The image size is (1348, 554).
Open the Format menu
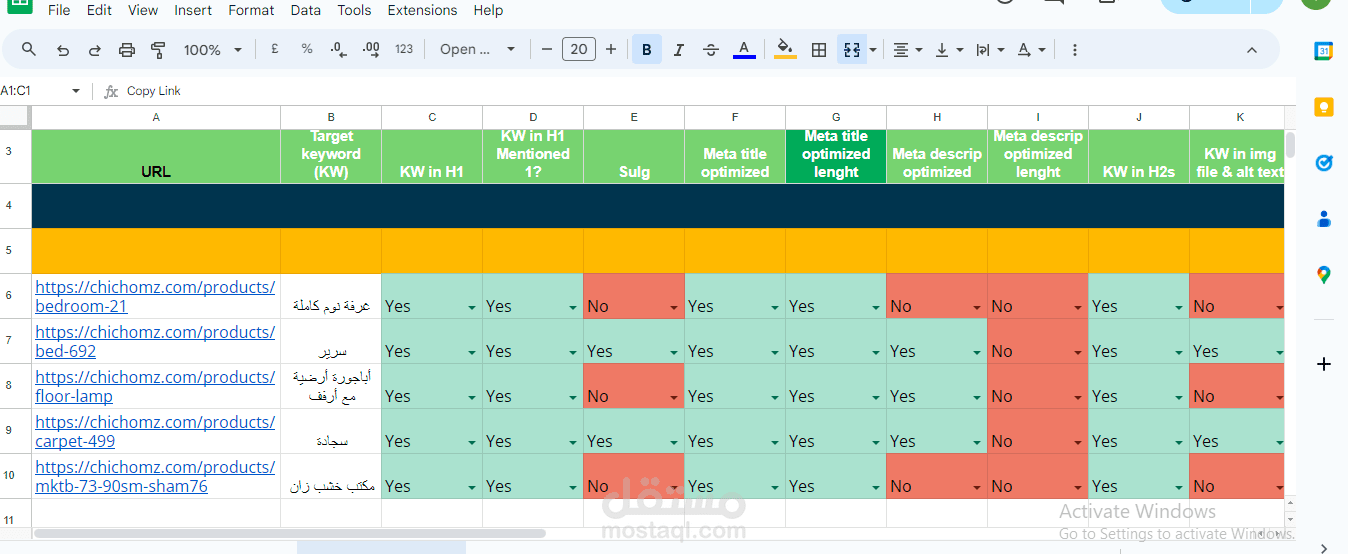[251, 10]
